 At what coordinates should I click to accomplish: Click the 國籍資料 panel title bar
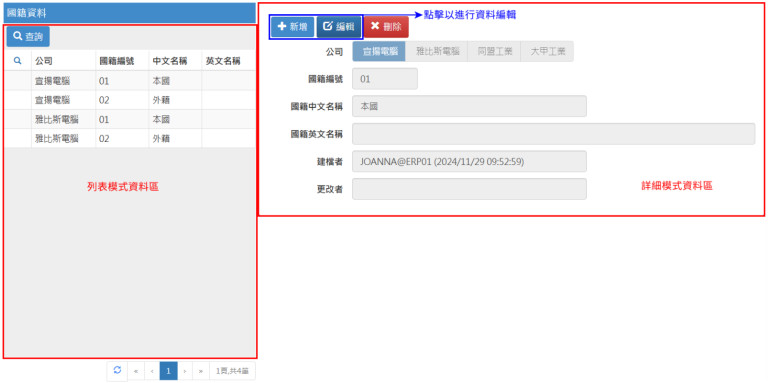coord(129,13)
